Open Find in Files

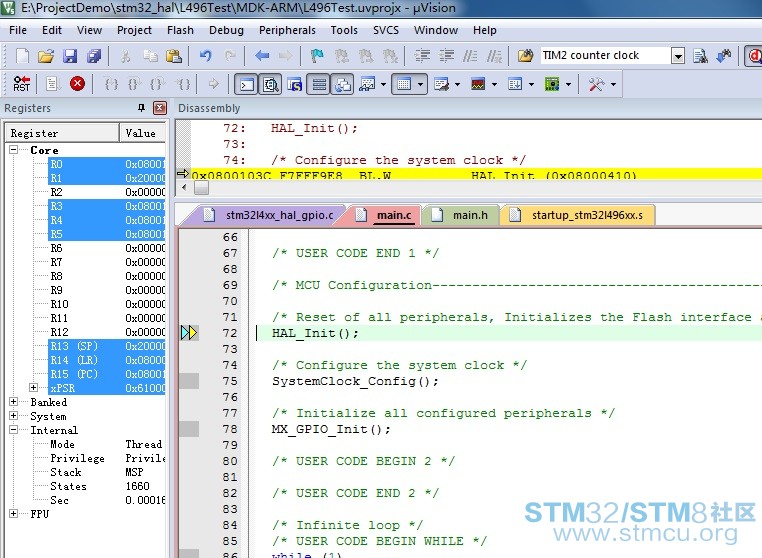point(525,56)
